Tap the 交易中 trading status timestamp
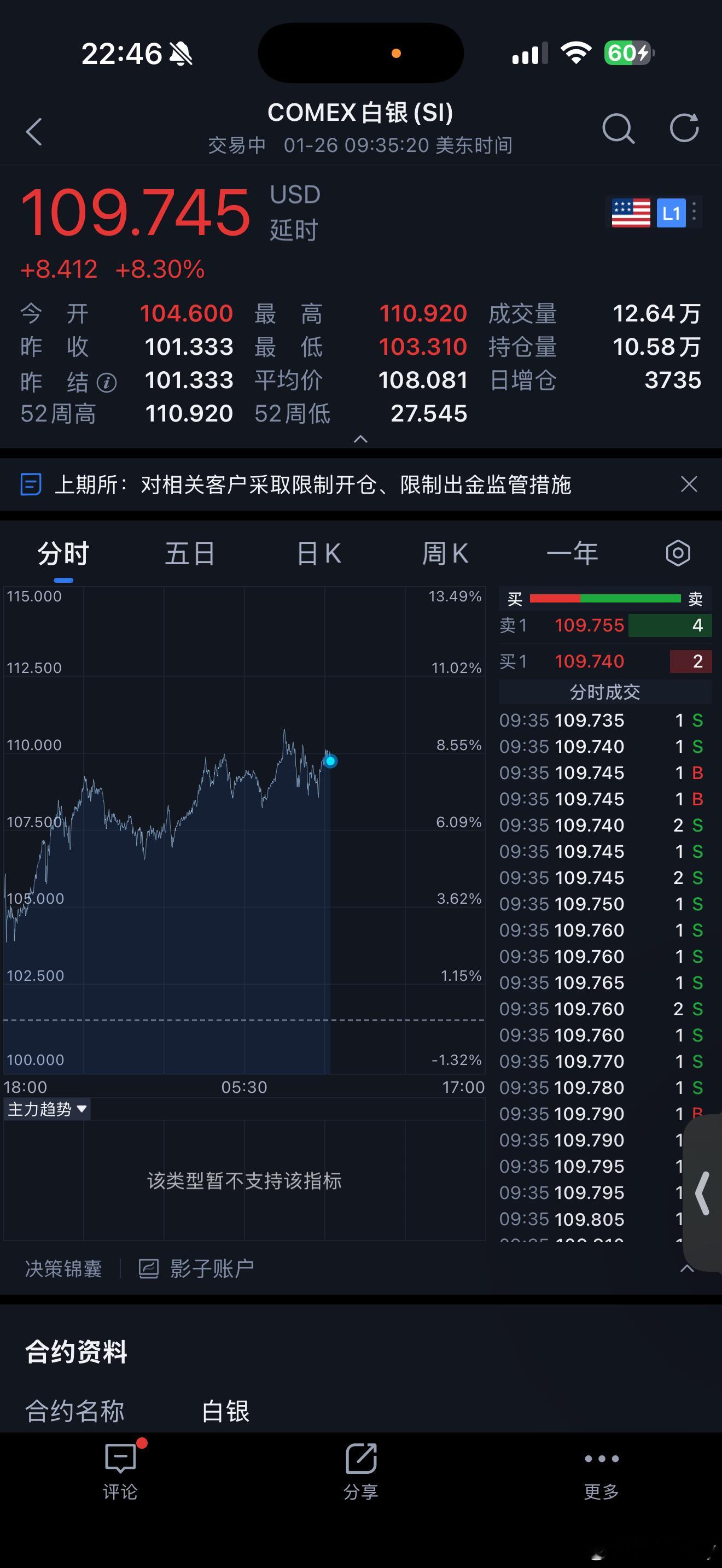Viewport: 722px width, 1568px height. [x=360, y=145]
